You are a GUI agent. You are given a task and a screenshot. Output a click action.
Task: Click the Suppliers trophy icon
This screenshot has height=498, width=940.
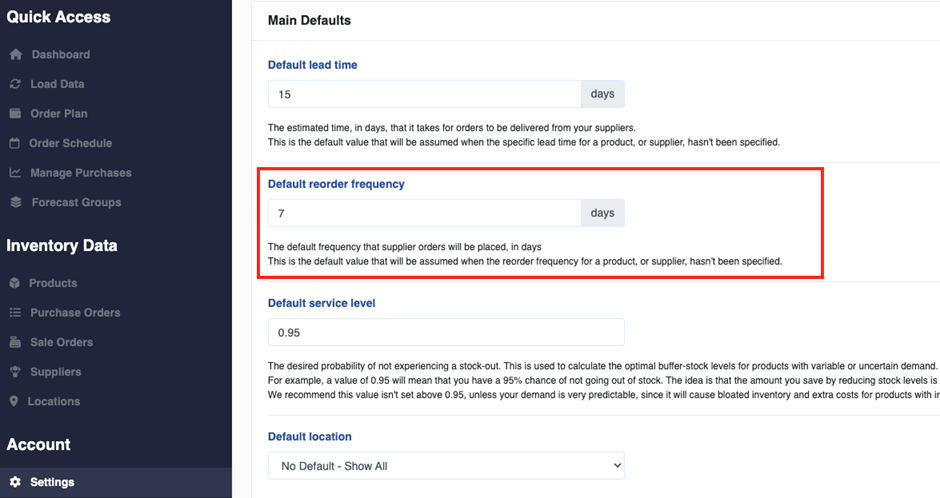pyautogui.click(x=15, y=372)
